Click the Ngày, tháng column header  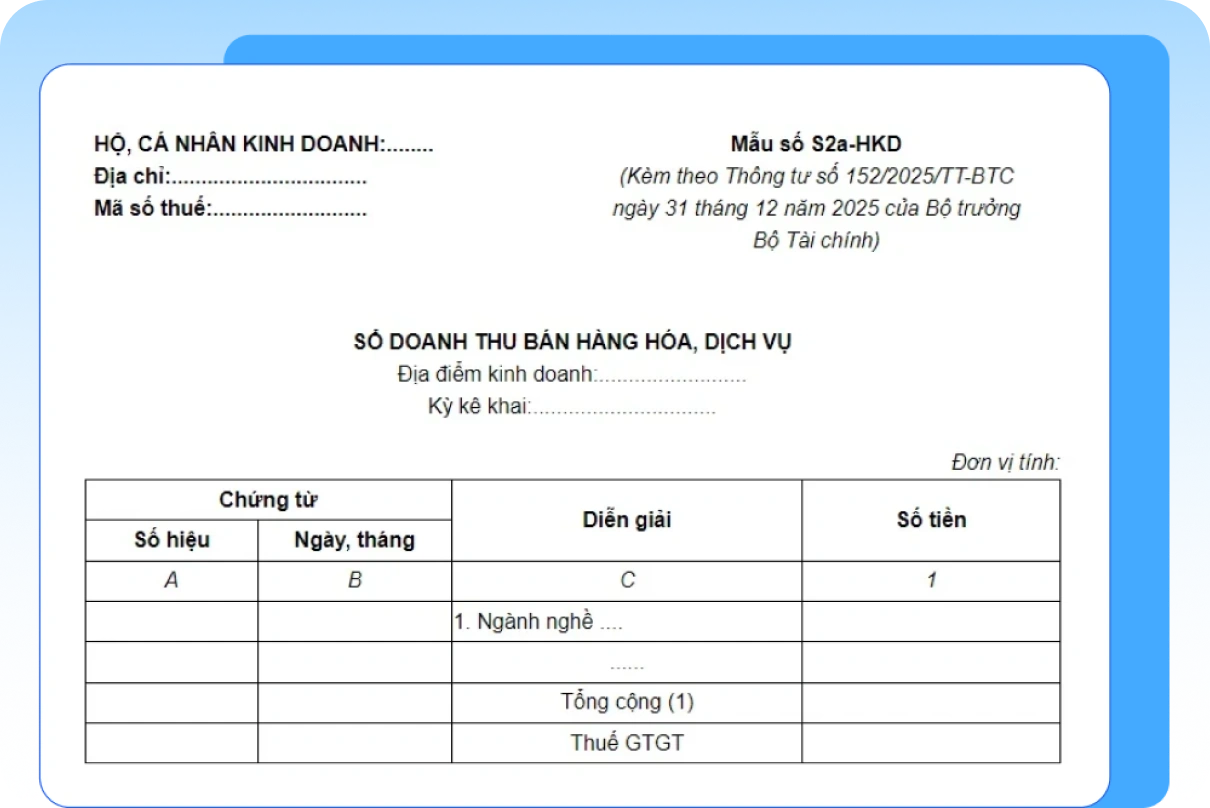pyautogui.click(x=355, y=540)
